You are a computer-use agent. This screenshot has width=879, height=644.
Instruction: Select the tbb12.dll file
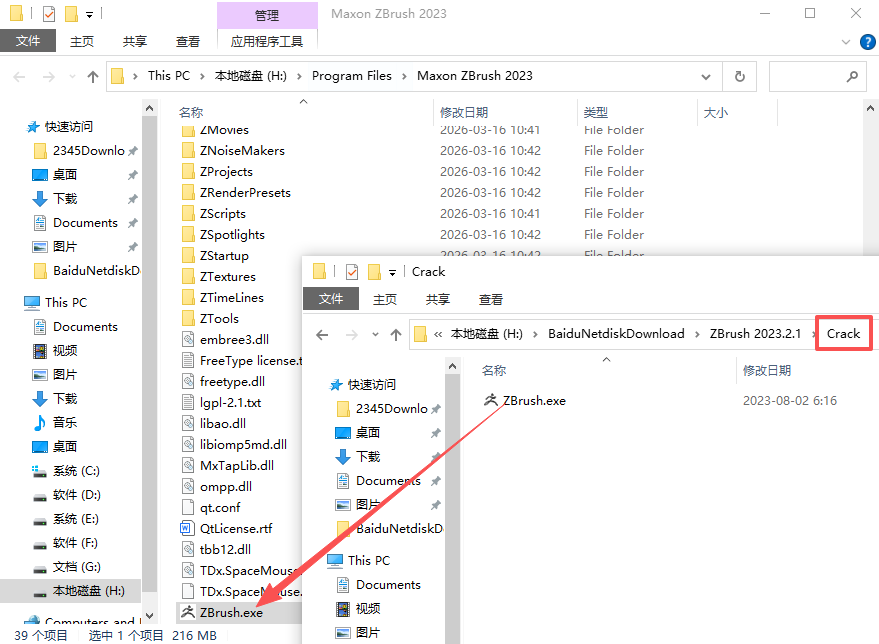(x=225, y=550)
